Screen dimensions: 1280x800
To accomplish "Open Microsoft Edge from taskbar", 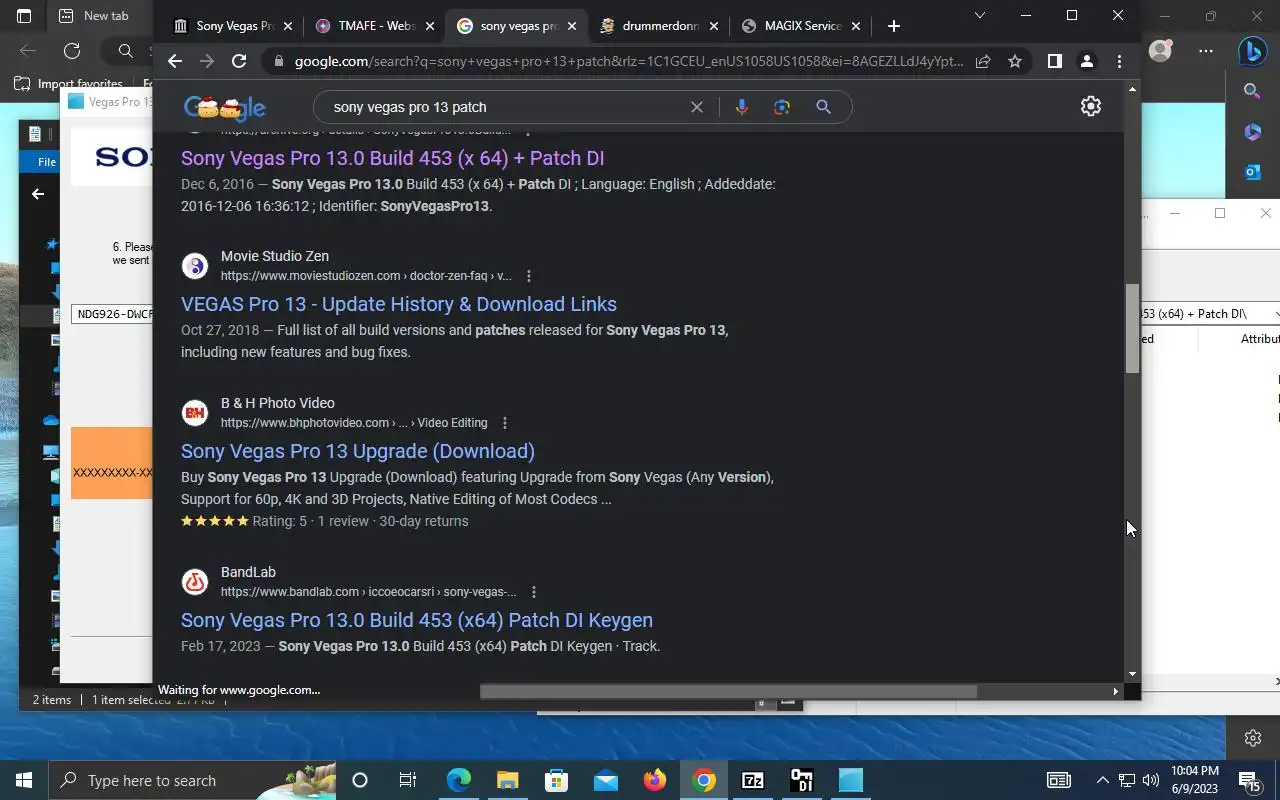I will 458,780.
